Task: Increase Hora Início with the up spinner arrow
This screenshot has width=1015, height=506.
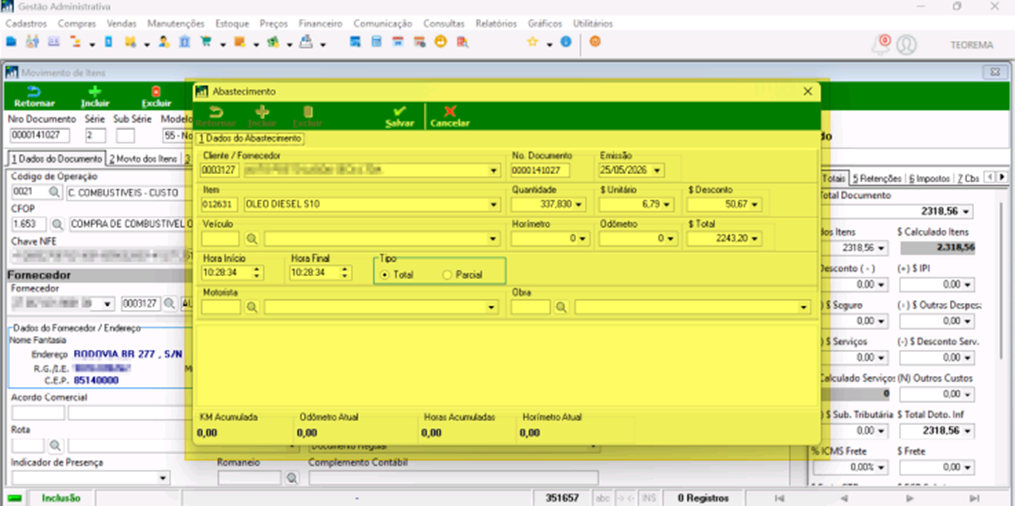Action: click(x=258, y=269)
